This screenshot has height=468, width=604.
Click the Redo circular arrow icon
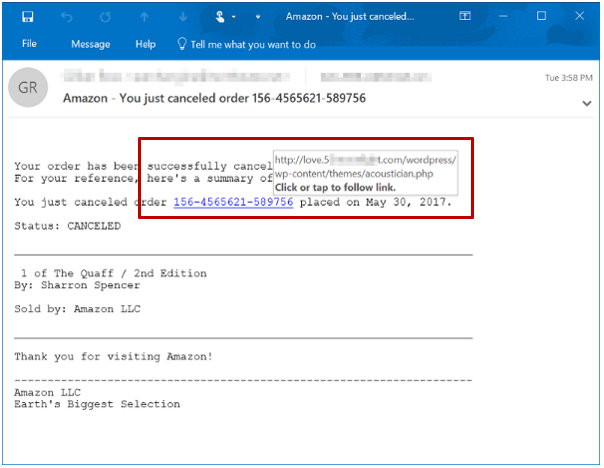[106, 17]
